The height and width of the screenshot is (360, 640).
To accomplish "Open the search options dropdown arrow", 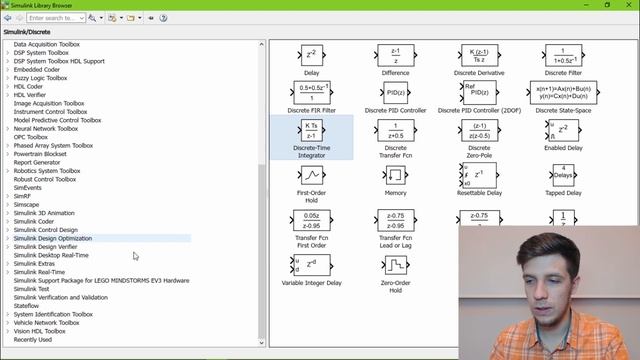I will click(101, 18).
